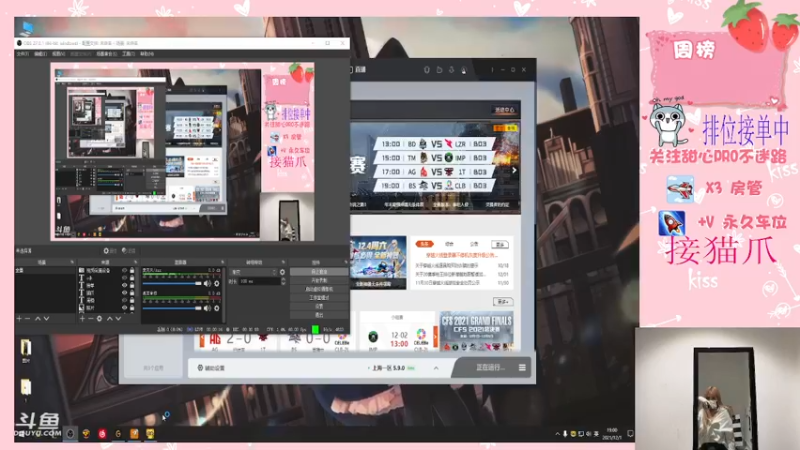
Task: Open the scene transition type dropdown
Action: pos(254,272)
